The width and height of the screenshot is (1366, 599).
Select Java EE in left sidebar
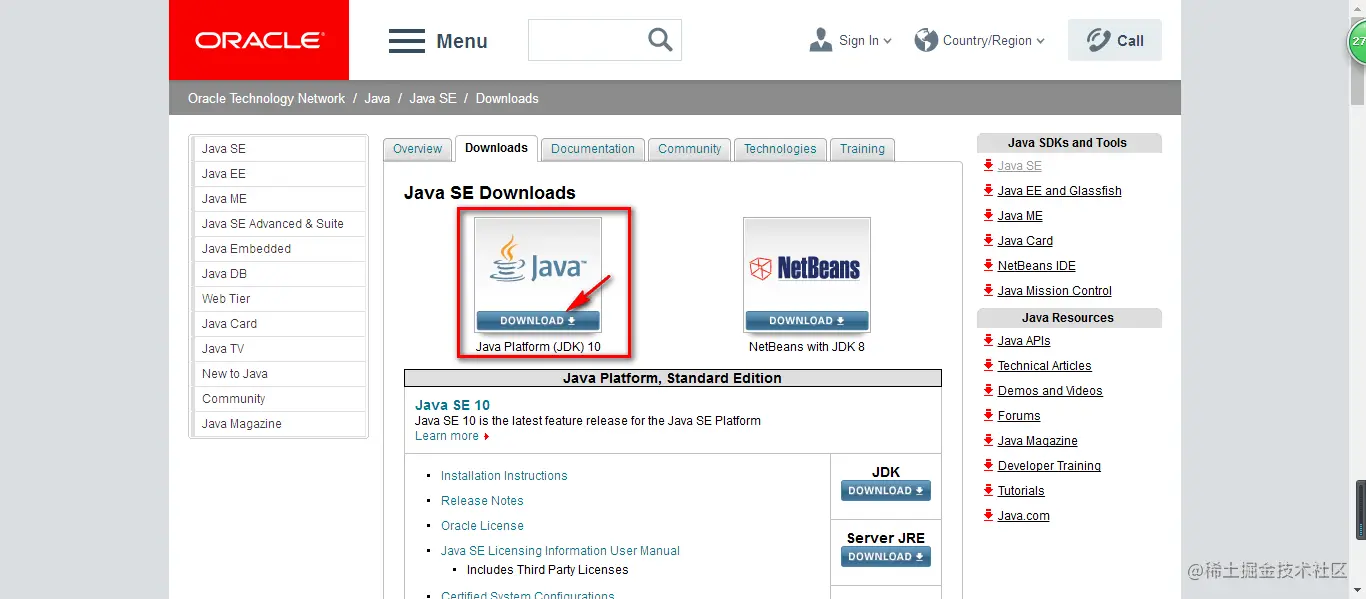tap(280, 174)
